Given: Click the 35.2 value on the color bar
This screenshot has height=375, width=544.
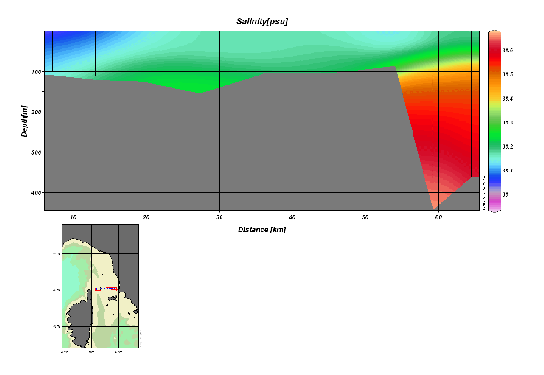Looking at the screenshot, I should [x=508, y=147].
